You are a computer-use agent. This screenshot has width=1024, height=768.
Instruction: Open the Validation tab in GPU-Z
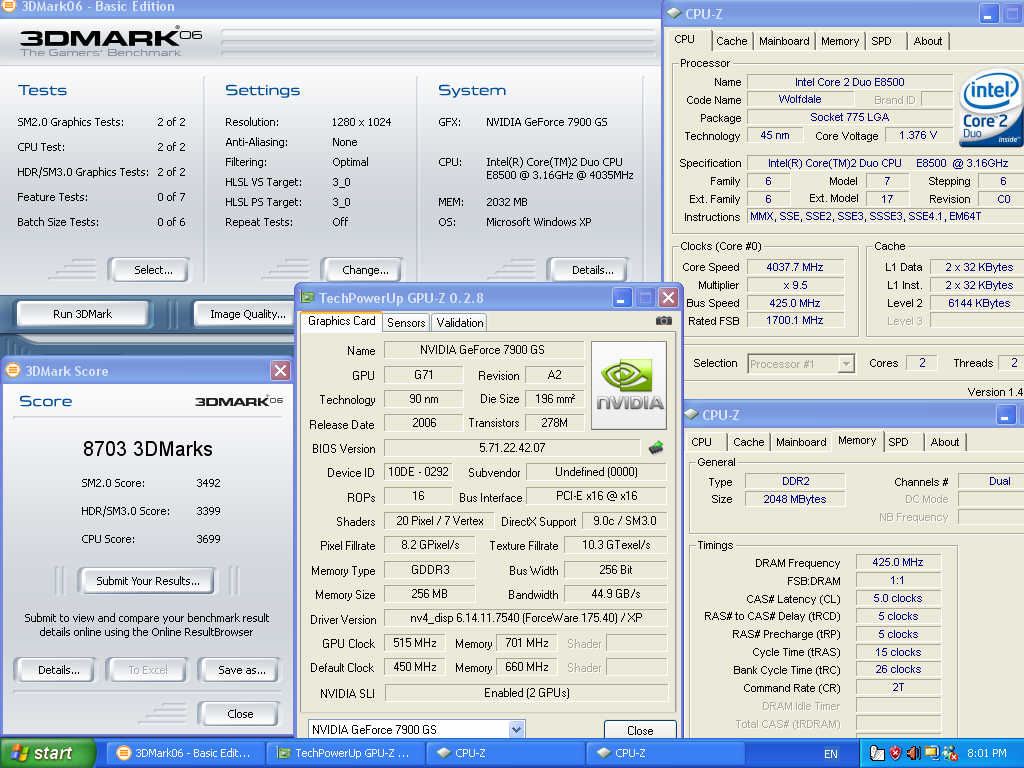coord(460,323)
